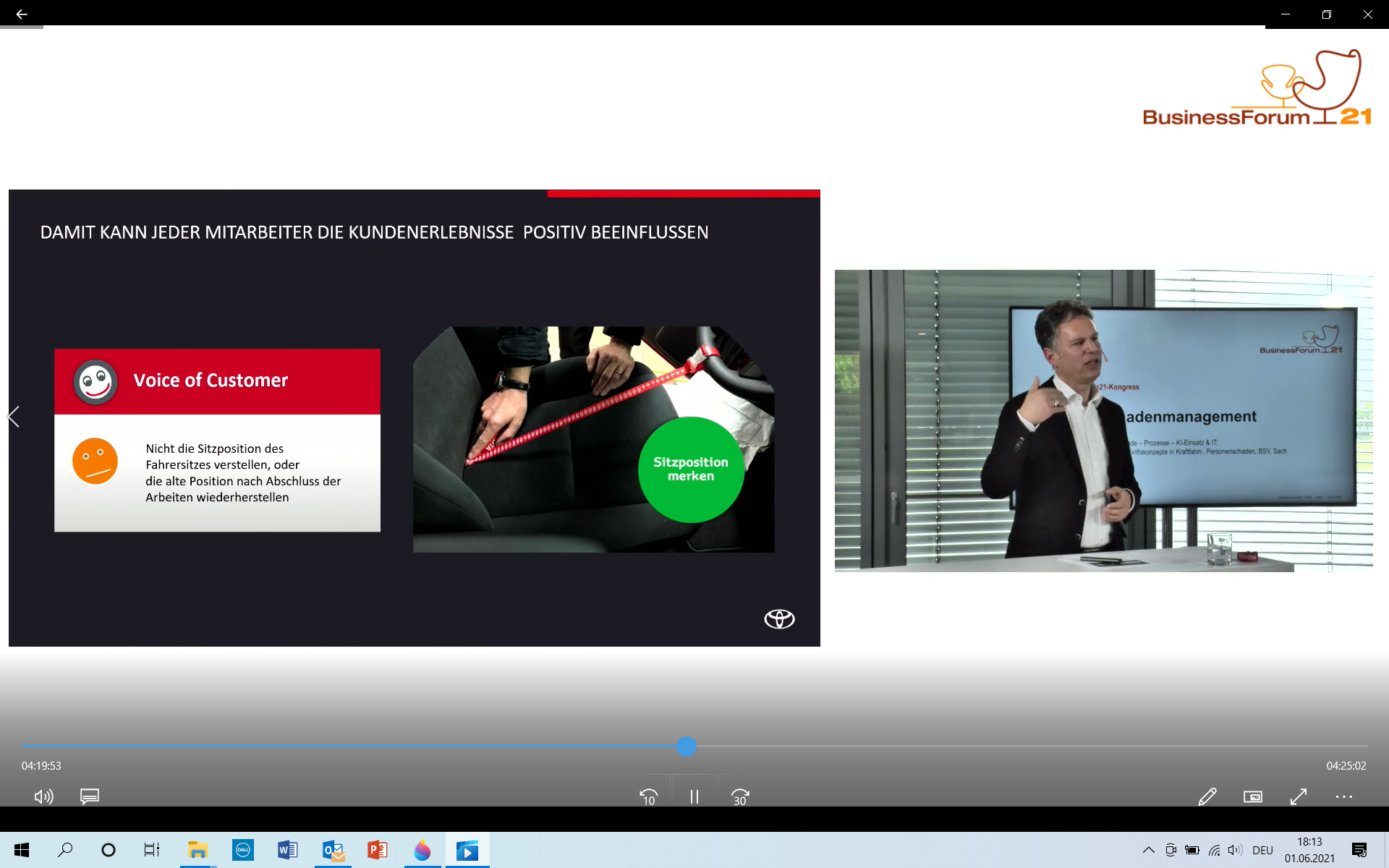Switch DEU keyboard language
This screenshot has height=868, width=1389.
click(1262, 850)
